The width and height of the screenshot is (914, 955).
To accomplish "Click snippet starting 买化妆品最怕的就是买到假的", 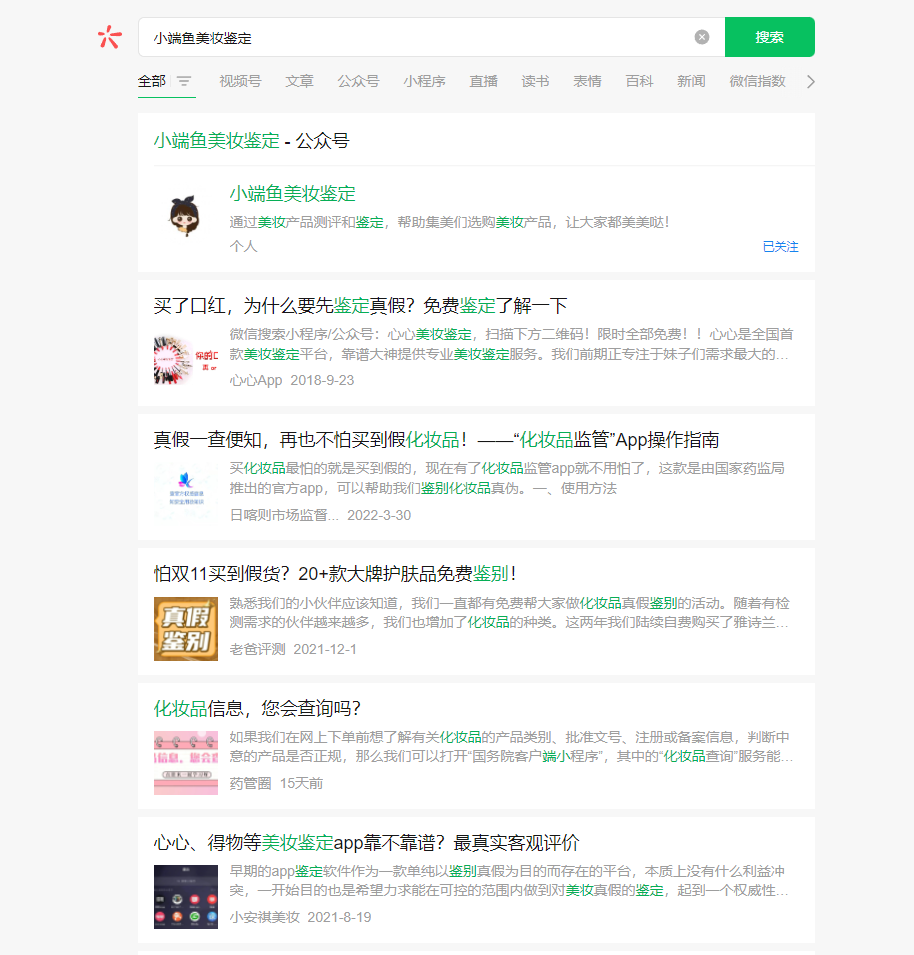I will [507, 478].
